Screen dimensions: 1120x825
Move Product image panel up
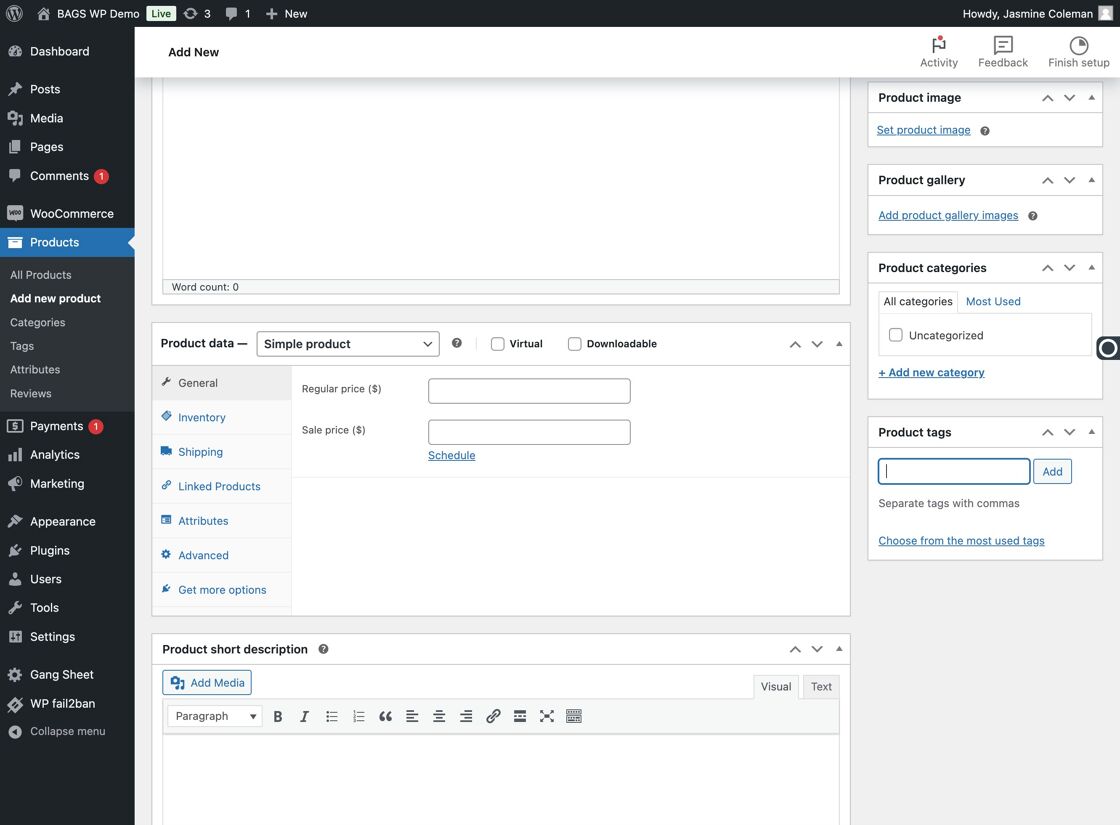click(x=1047, y=98)
